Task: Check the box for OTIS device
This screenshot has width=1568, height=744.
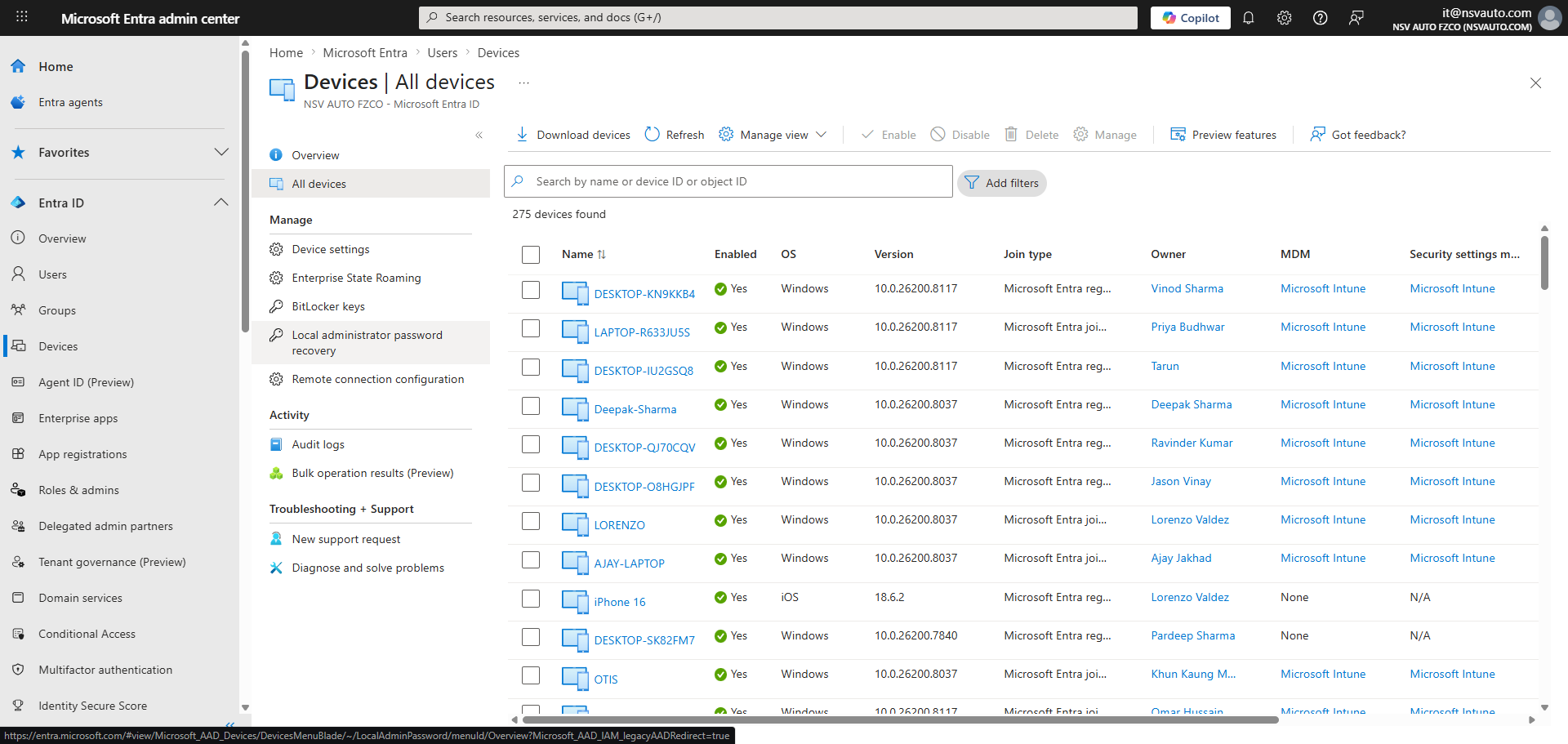Action: 531,675
